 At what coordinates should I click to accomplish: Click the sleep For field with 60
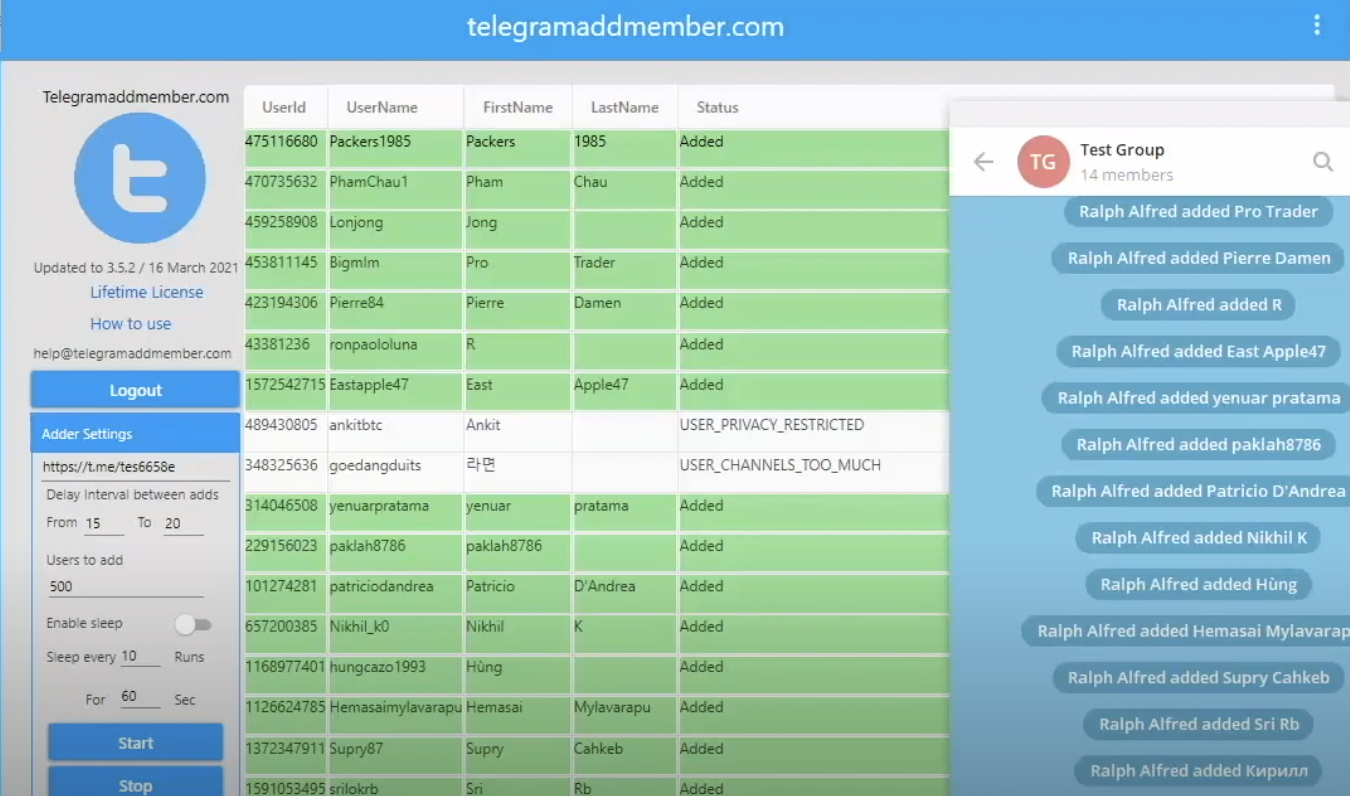coord(139,697)
